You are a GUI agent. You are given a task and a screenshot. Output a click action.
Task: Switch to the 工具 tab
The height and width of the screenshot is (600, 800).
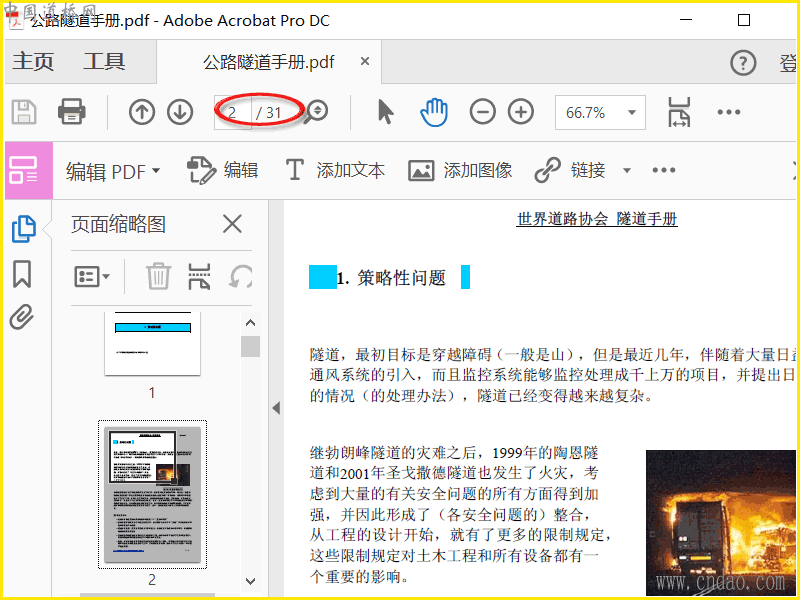(104, 61)
